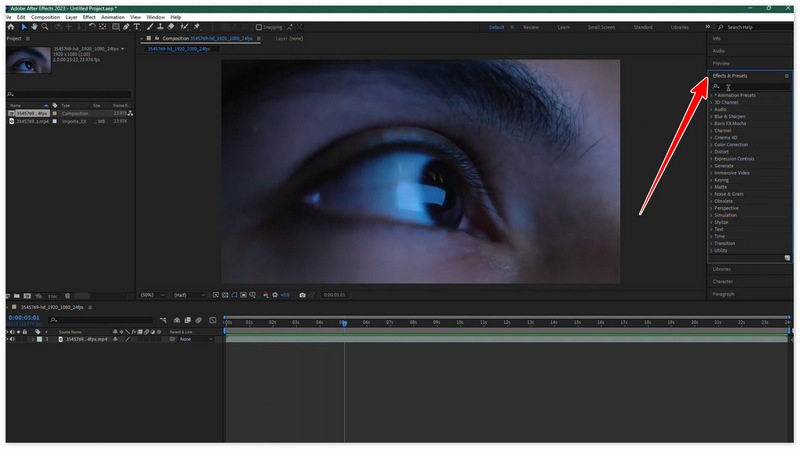Select the Puppet Pin tool

point(197,27)
